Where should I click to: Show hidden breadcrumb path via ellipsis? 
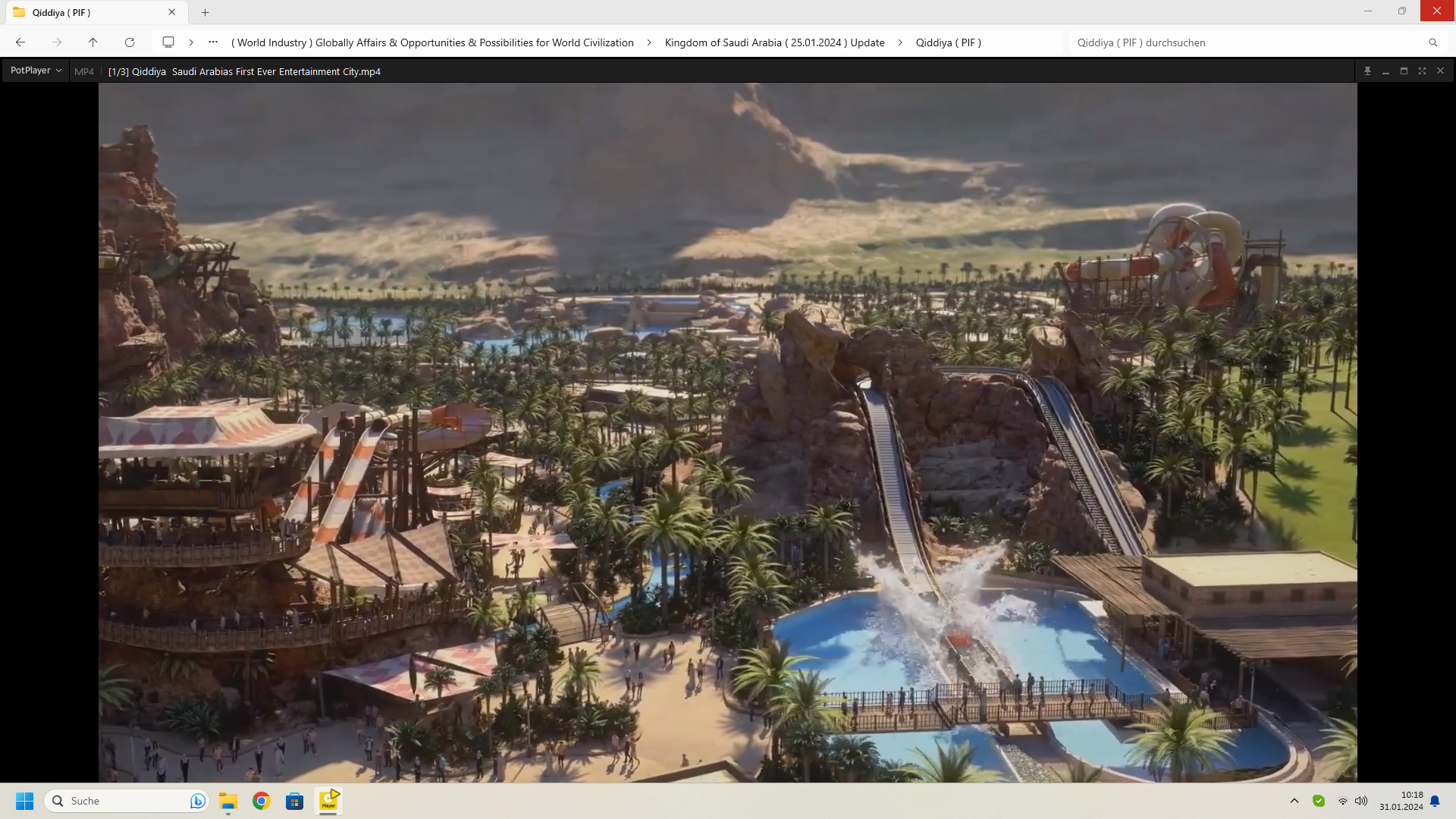(213, 42)
